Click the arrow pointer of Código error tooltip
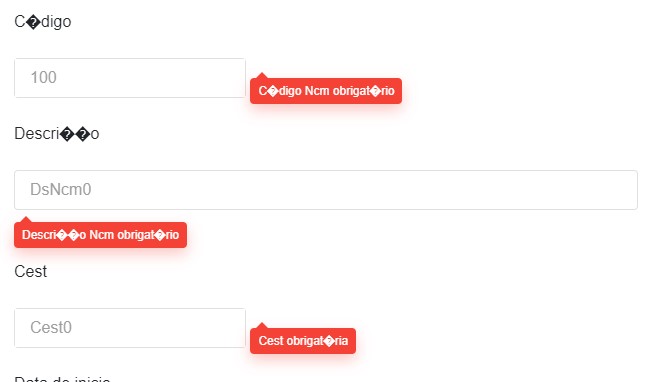 (x=262, y=75)
